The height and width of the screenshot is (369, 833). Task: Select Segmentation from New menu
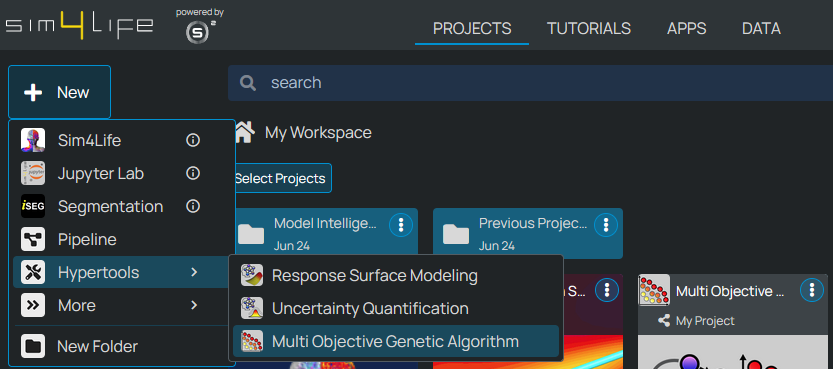point(122,207)
